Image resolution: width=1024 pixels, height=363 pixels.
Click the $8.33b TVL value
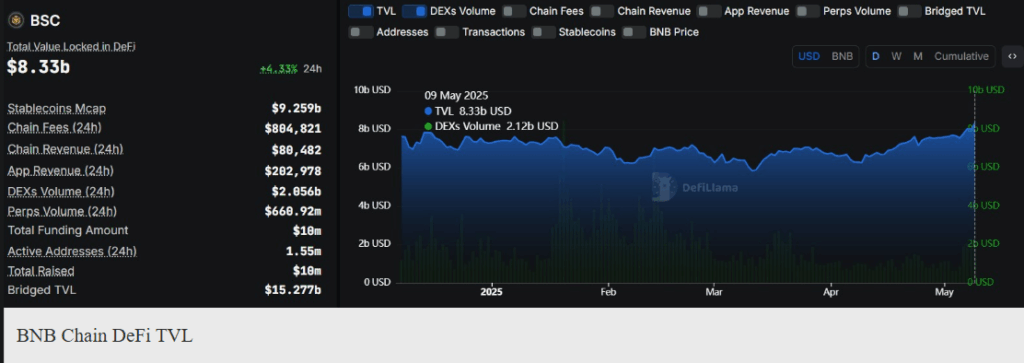coord(39,67)
